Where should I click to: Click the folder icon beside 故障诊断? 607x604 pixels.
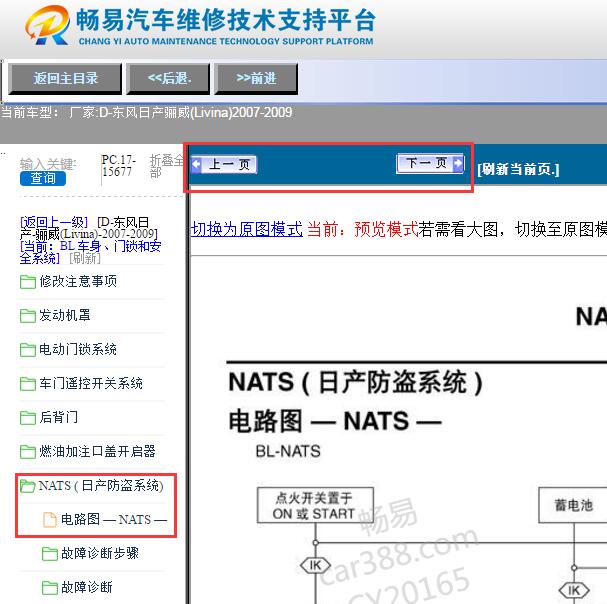(x=50, y=588)
